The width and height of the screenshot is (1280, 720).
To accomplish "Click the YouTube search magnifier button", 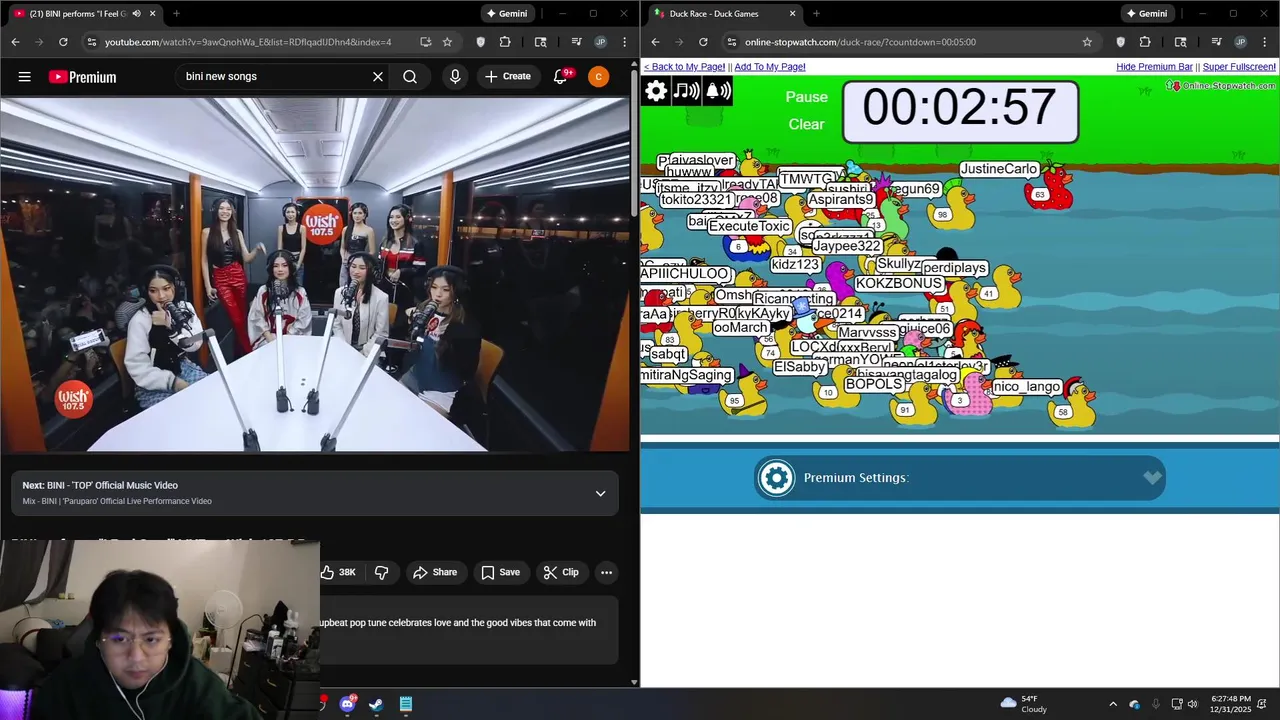I will 410,77.
